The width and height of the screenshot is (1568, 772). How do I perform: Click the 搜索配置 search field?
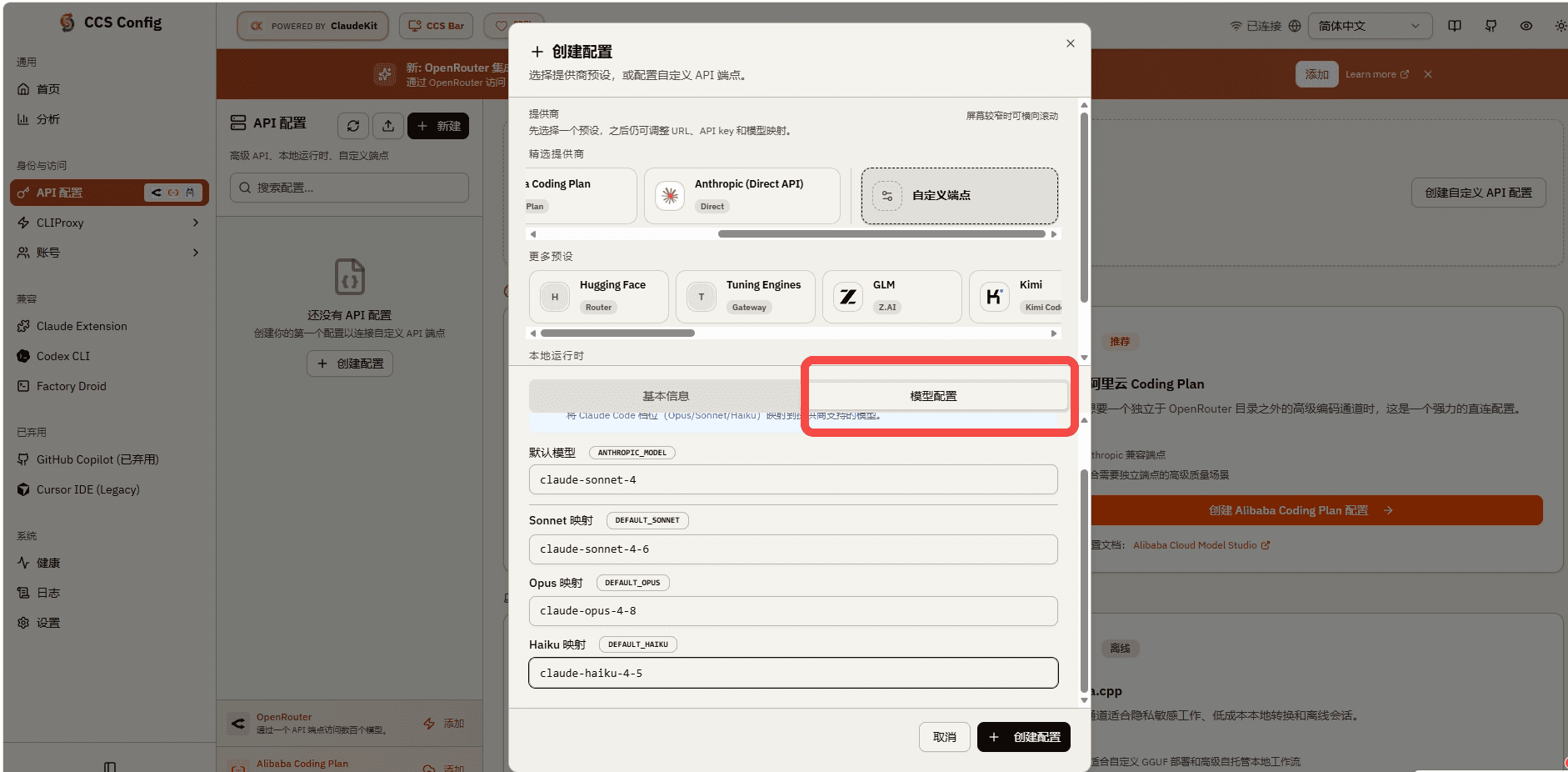pos(350,188)
